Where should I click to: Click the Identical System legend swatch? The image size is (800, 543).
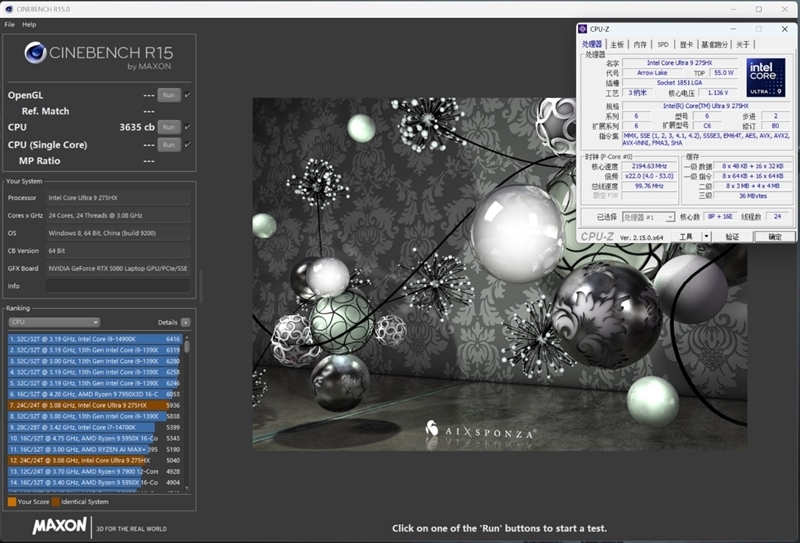click(56, 502)
